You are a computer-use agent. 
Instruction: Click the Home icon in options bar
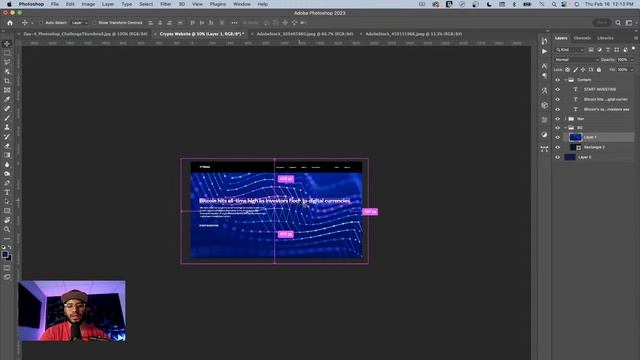[x=10, y=23]
